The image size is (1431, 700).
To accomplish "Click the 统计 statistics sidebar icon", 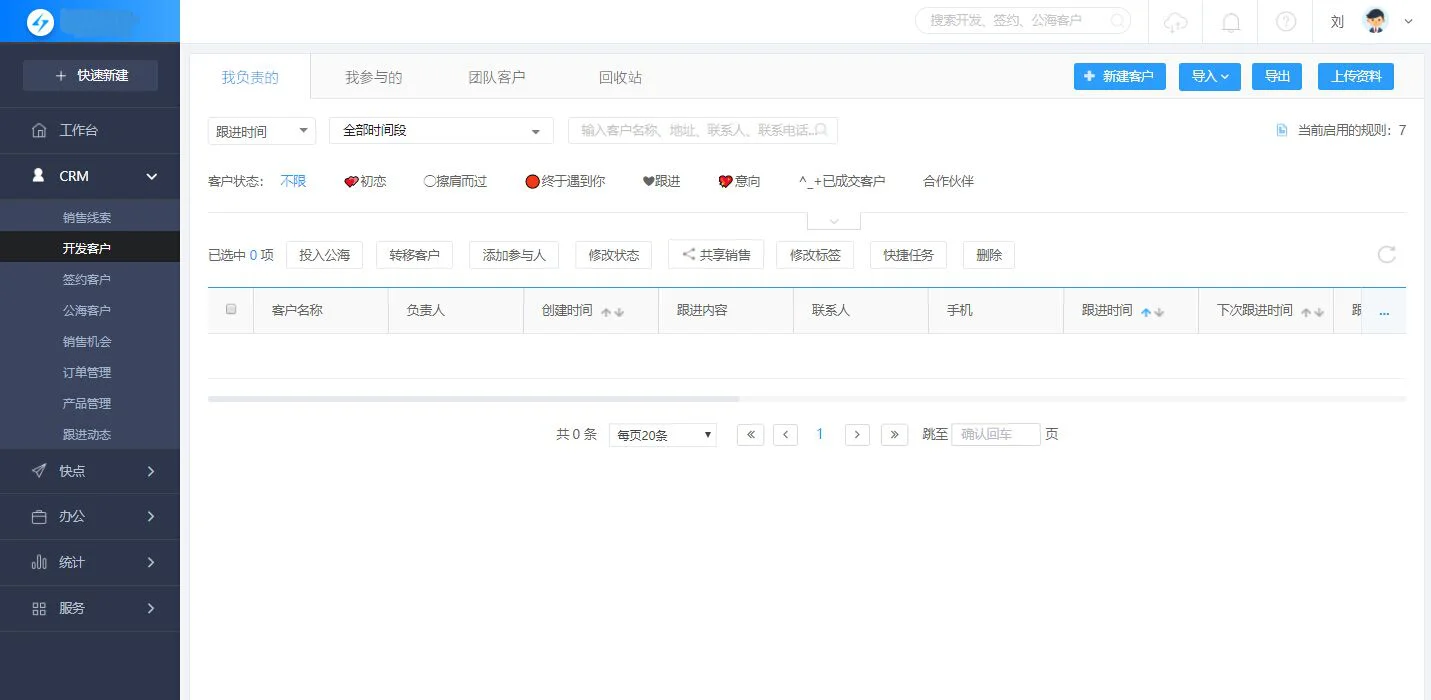I will pos(38,562).
